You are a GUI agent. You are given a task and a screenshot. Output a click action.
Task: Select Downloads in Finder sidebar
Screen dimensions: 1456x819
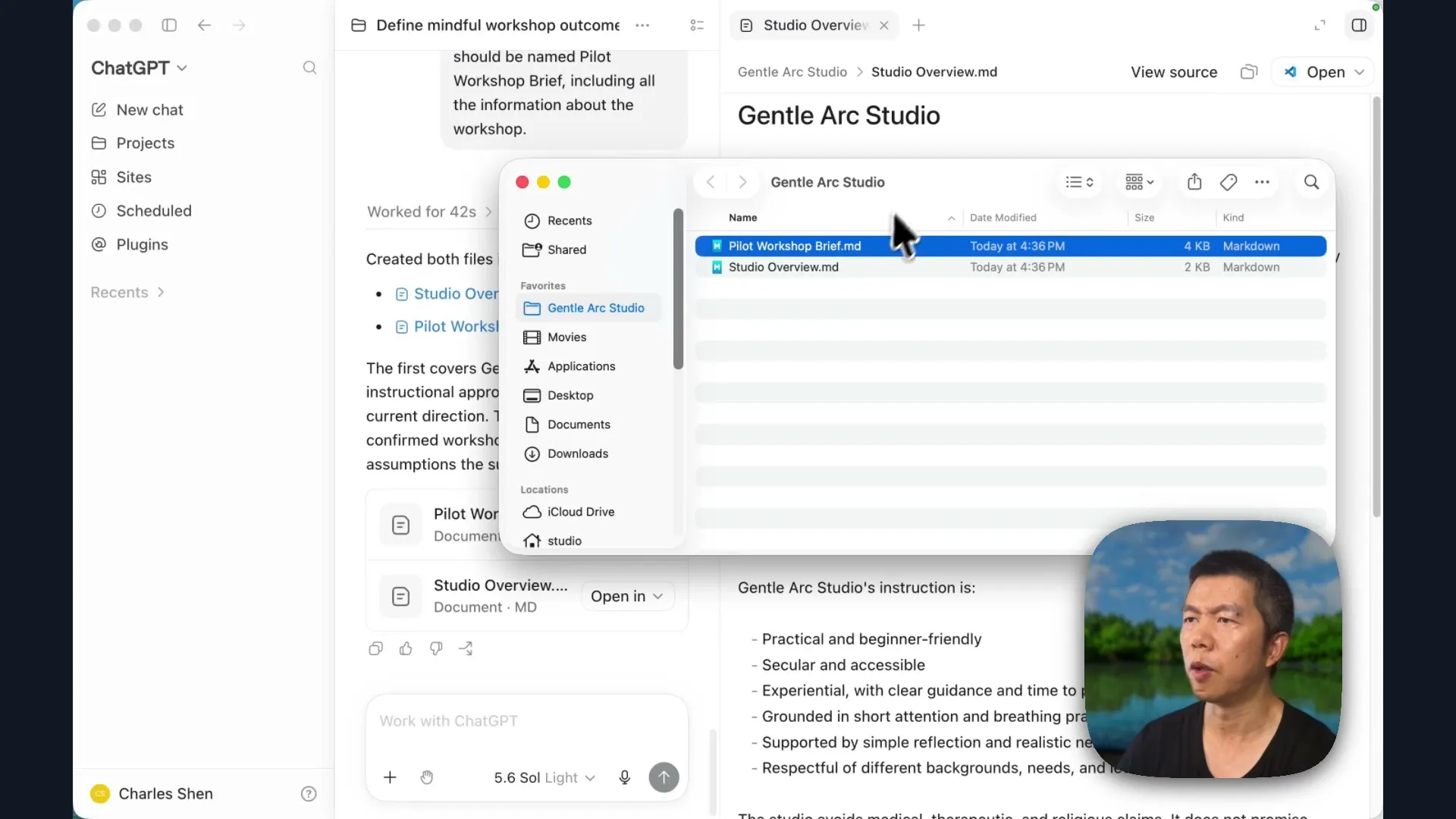(588, 453)
